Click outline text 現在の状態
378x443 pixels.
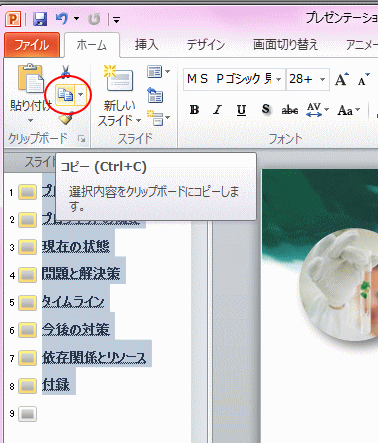tap(76, 247)
